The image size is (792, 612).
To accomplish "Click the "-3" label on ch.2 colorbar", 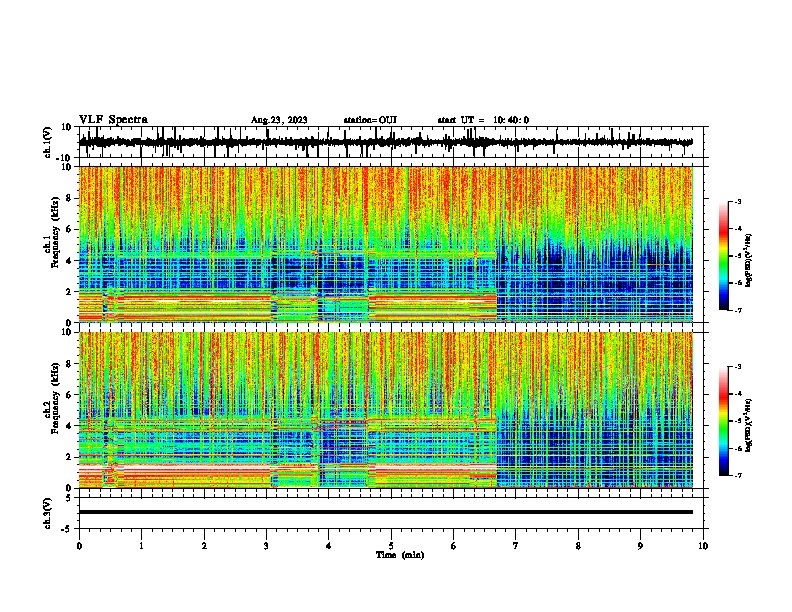I will click(737, 367).
